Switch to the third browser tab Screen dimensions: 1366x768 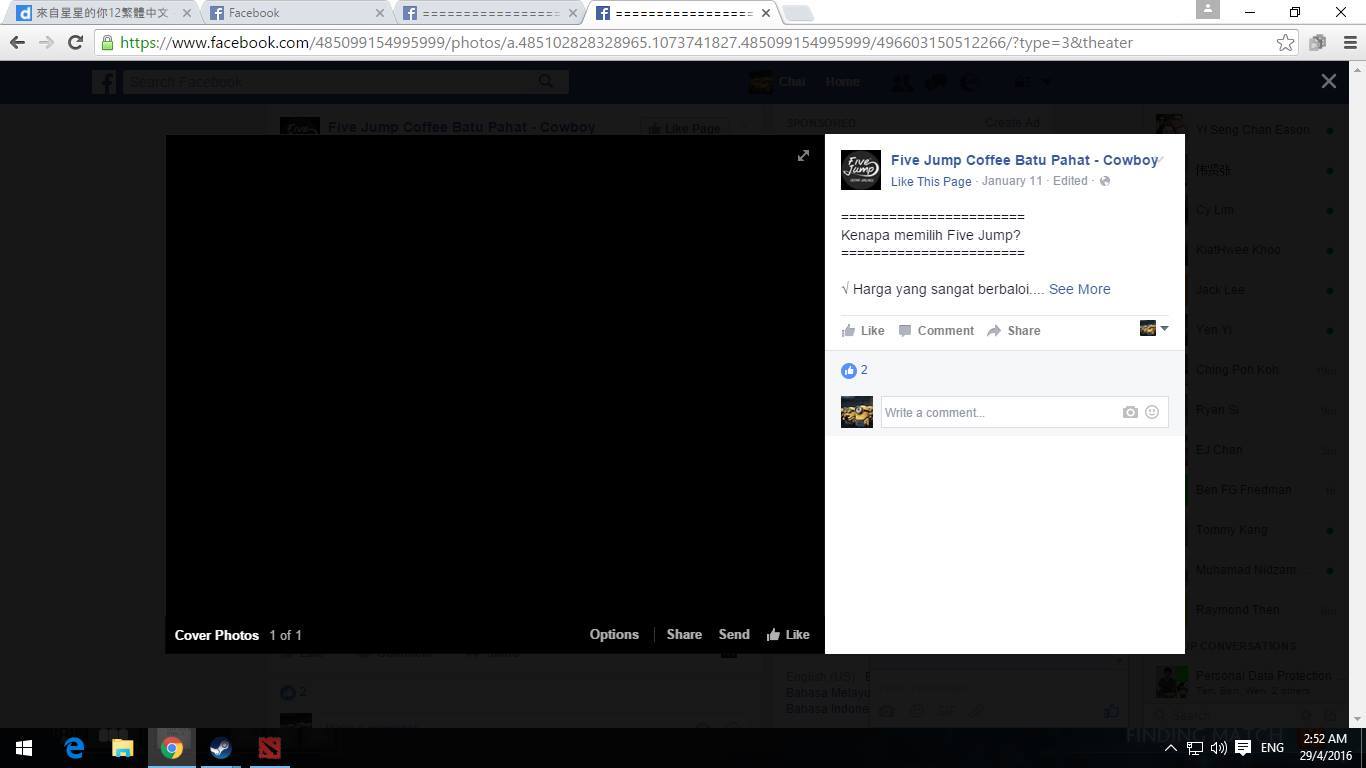point(490,13)
